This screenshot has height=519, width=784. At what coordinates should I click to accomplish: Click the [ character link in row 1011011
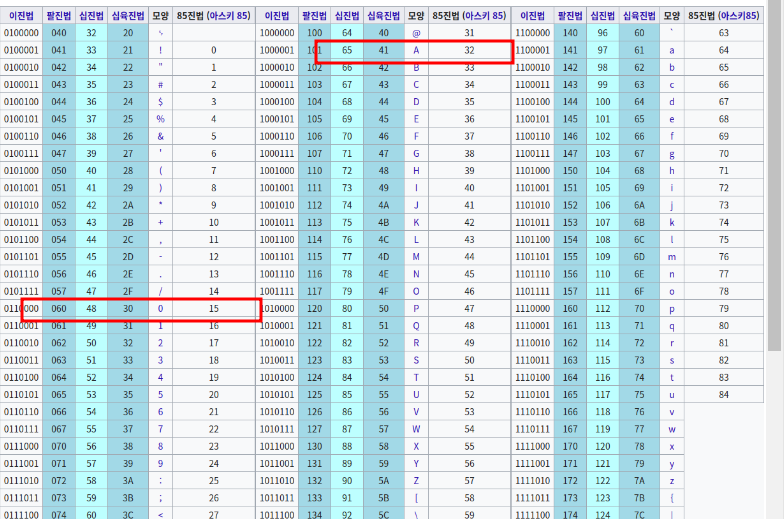(416, 498)
